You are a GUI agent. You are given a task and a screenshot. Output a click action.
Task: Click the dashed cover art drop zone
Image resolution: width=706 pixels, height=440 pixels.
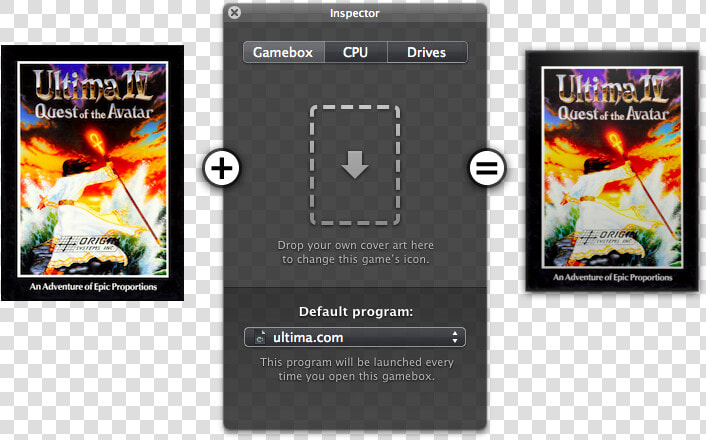point(355,165)
